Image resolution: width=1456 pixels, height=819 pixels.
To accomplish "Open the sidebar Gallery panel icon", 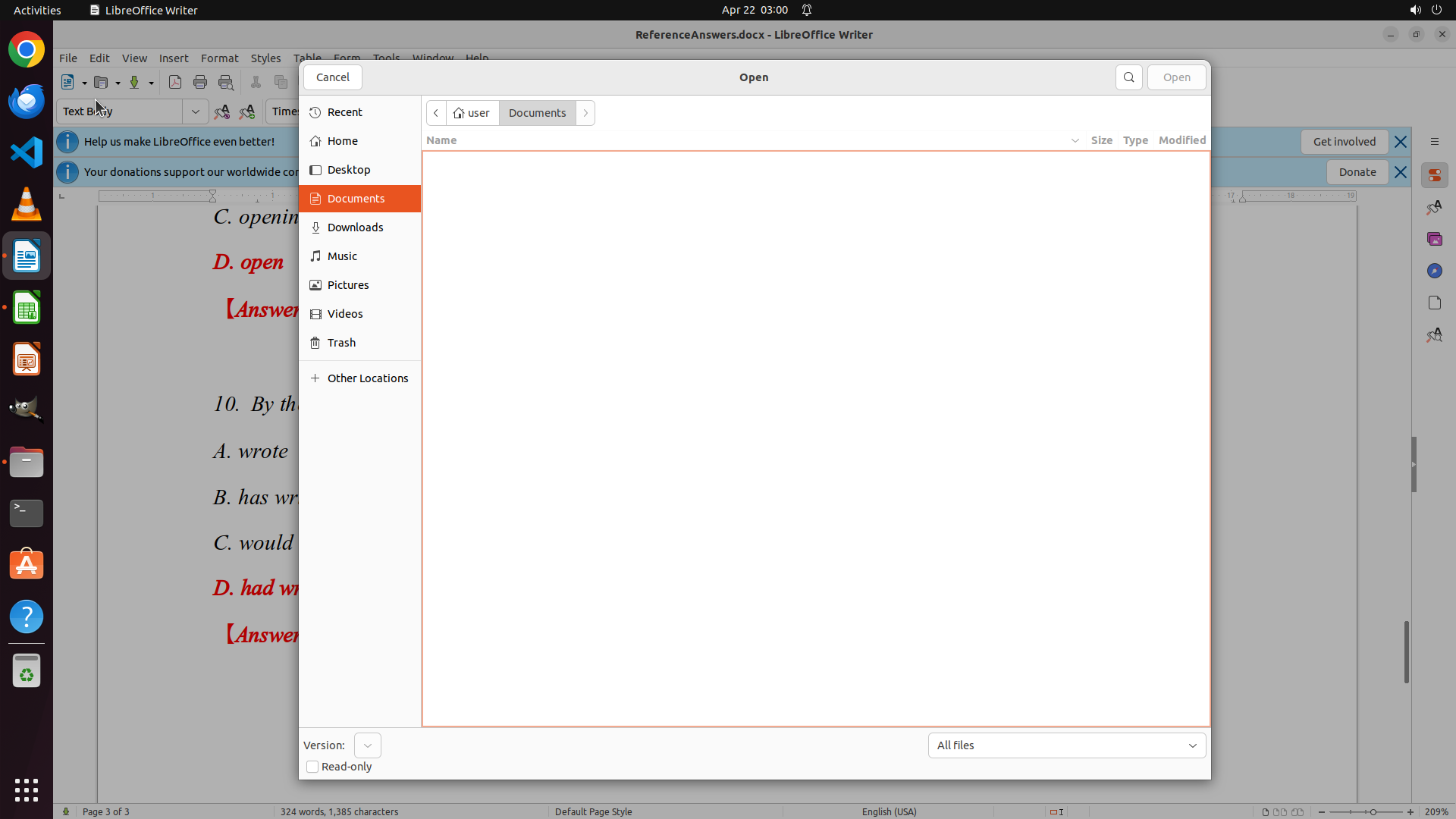I will pyautogui.click(x=1434, y=239).
